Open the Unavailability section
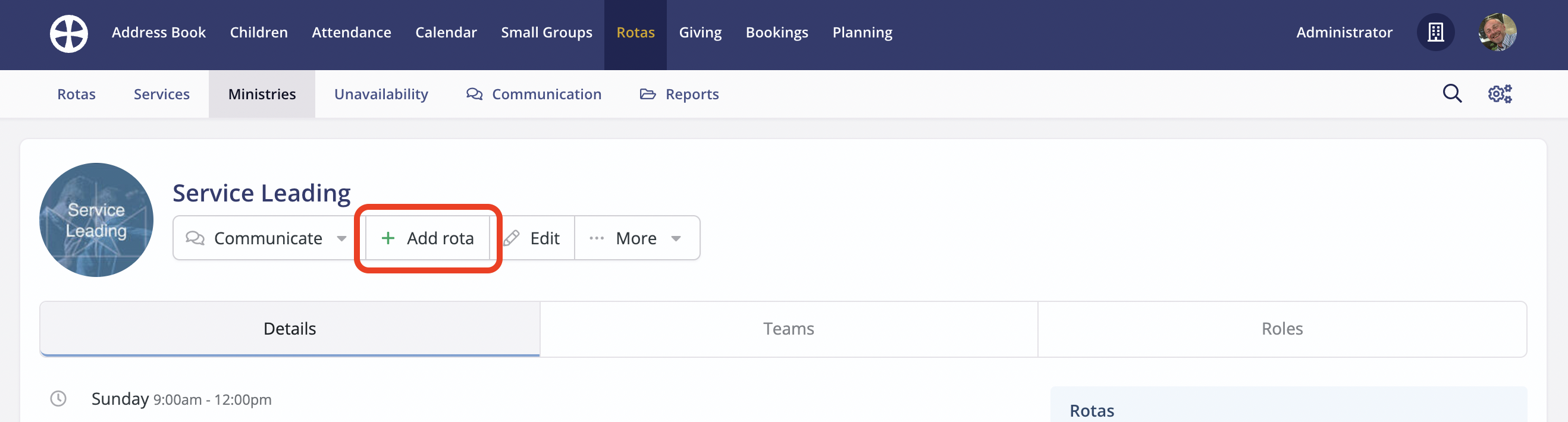The width and height of the screenshot is (1568, 422). 381,95
